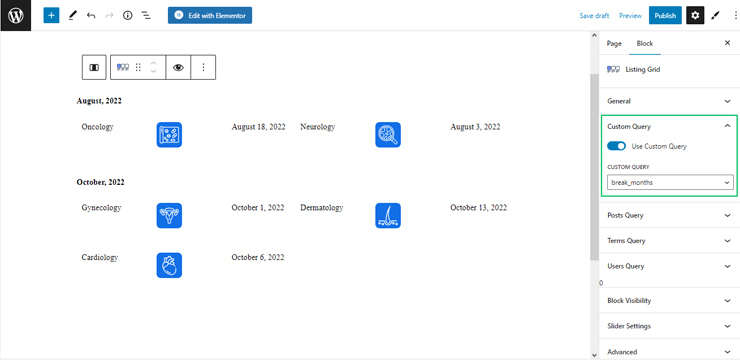
Task: Click the August 3, 2022 date
Action: (x=475, y=127)
